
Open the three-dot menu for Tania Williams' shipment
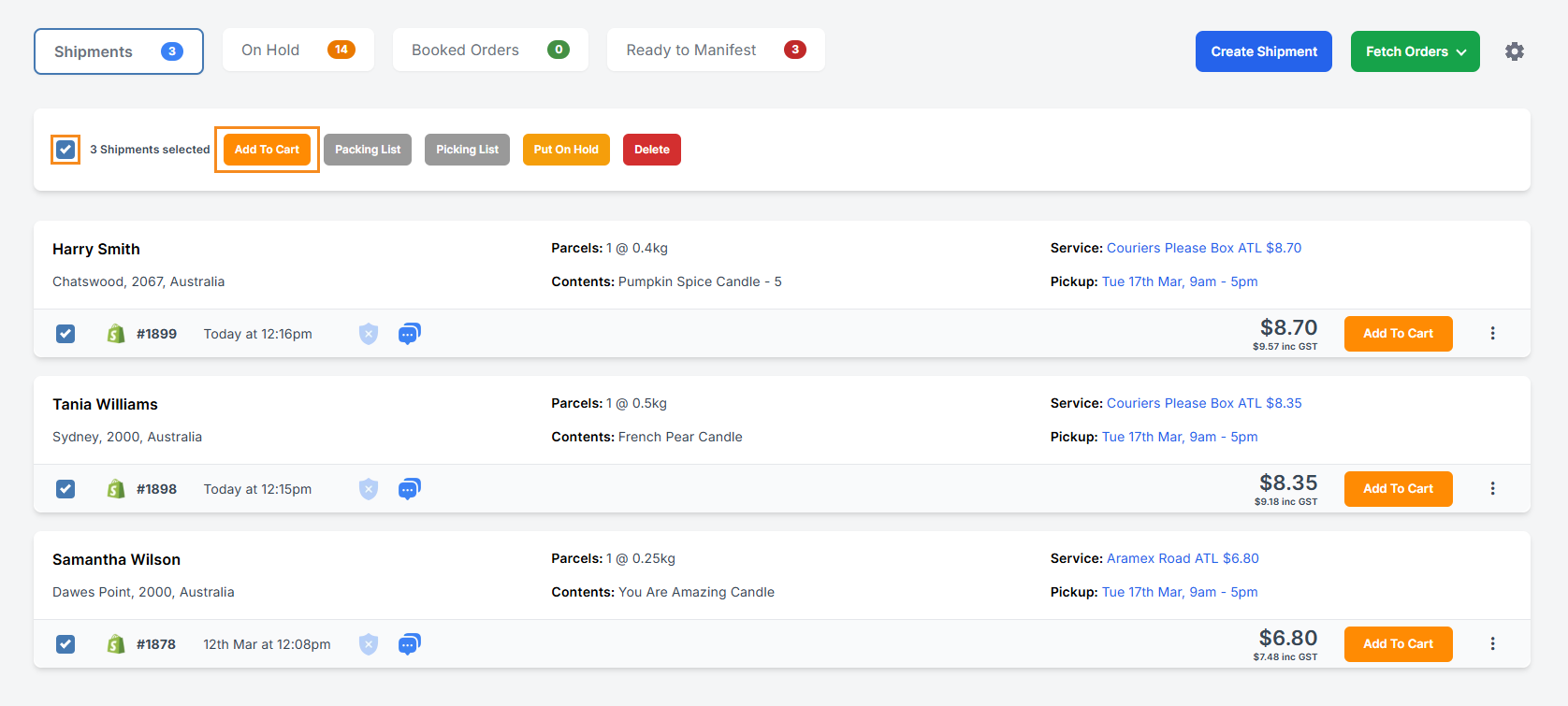pos(1492,489)
